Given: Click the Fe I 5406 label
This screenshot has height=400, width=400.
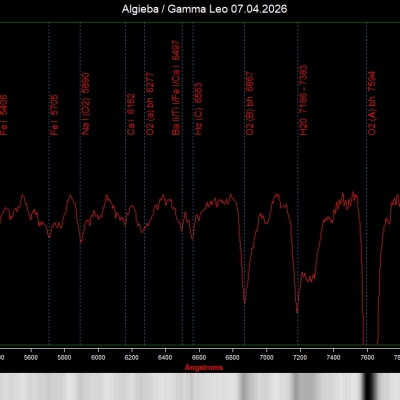Looking at the screenshot, I should (x=4, y=115).
